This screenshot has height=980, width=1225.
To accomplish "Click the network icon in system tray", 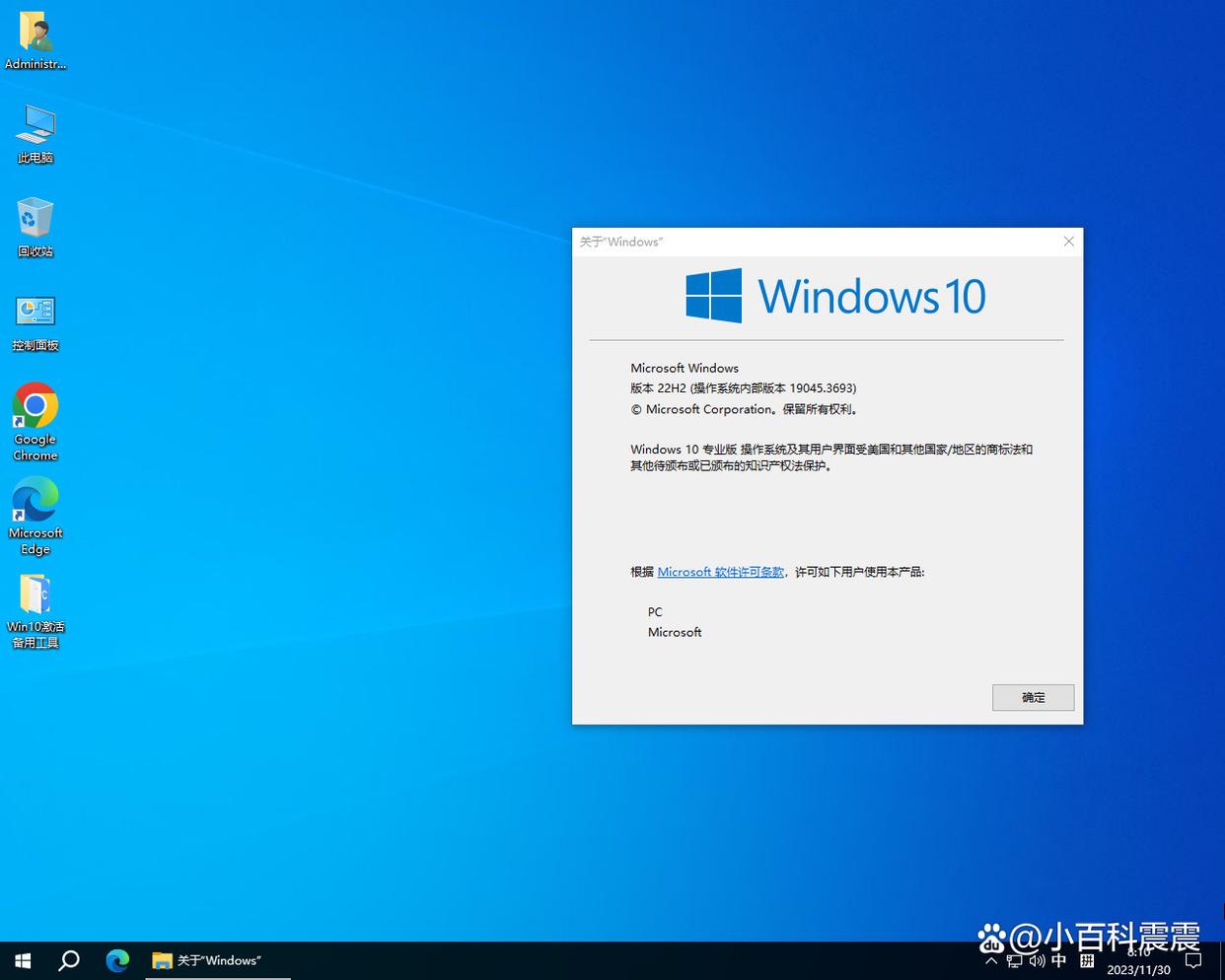I will pos(1014,961).
